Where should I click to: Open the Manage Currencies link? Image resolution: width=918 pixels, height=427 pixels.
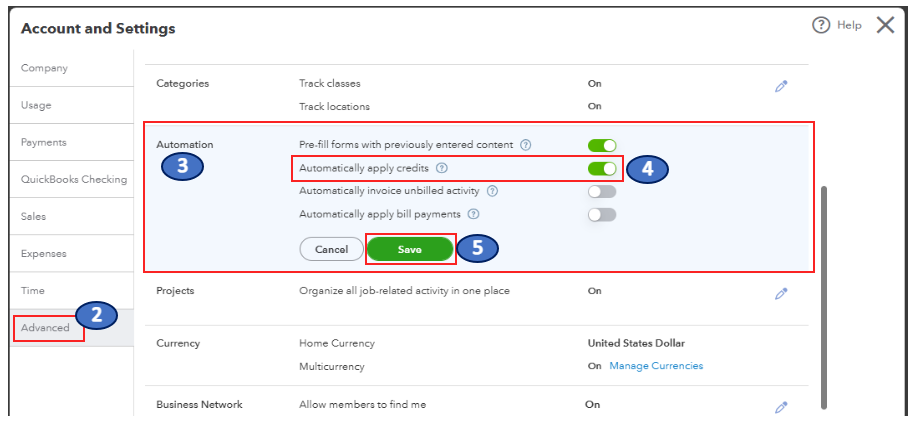coord(656,366)
